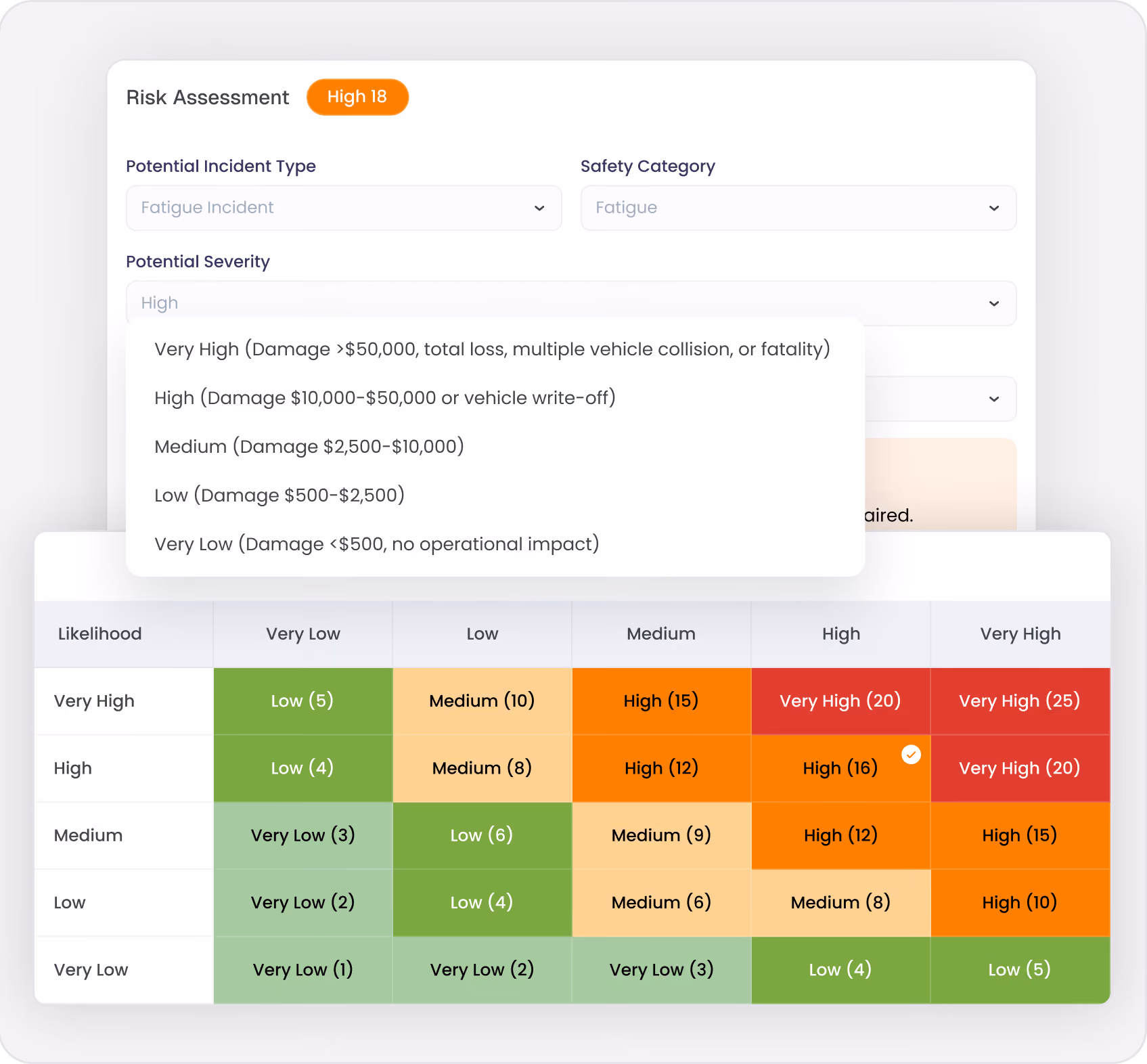Click Medium (8) in High likelihood row

point(482,768)
